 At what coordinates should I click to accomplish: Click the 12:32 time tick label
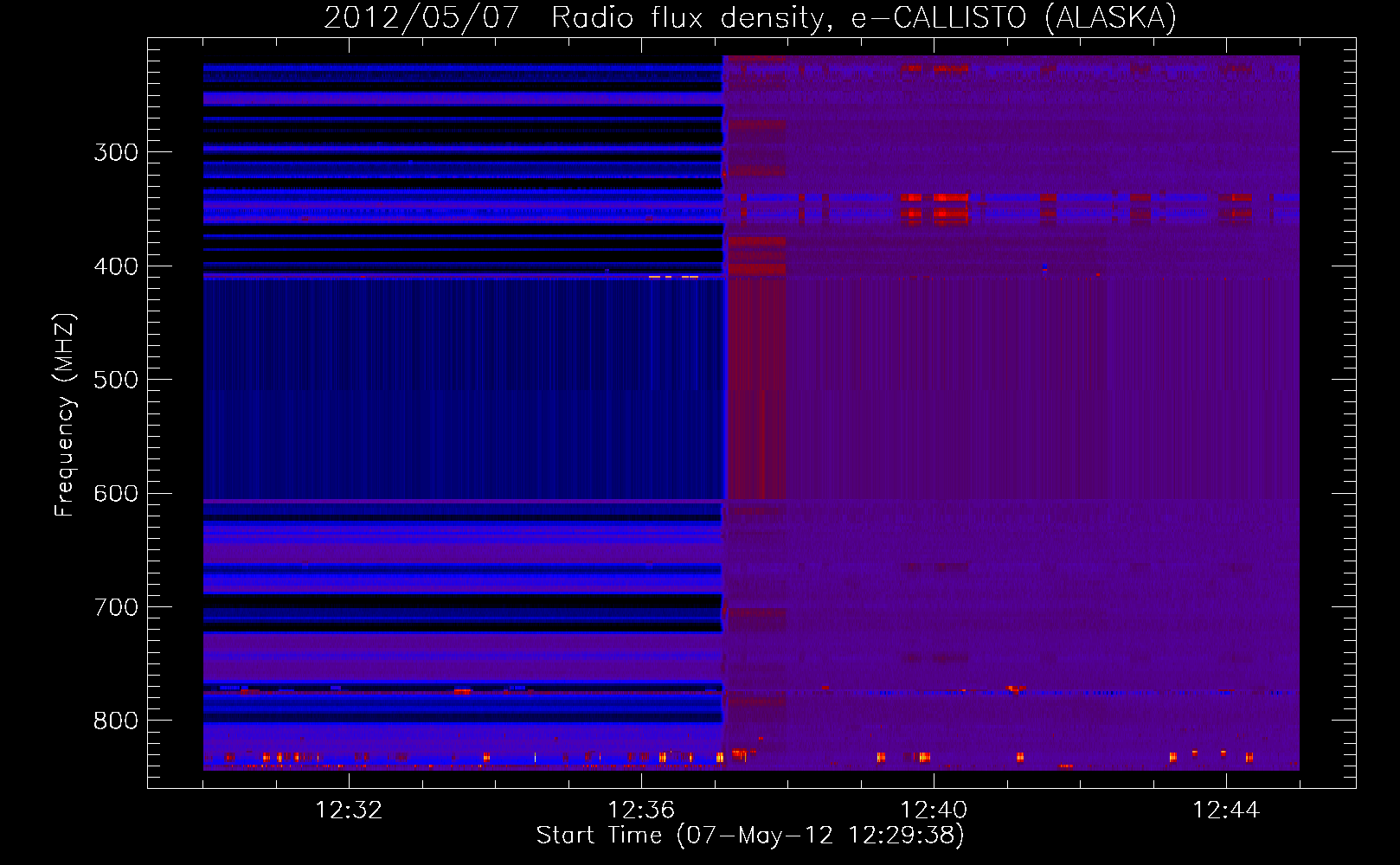point(349,810)
